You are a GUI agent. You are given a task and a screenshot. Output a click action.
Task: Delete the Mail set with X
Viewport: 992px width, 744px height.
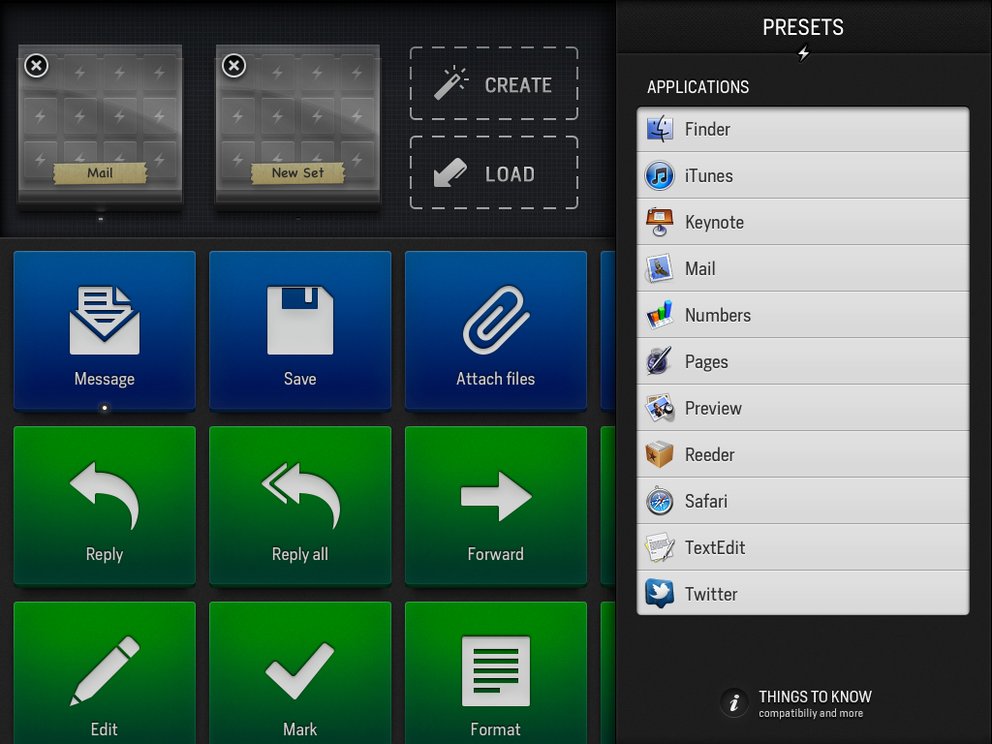pyautogui.click(x=36, y=66)
